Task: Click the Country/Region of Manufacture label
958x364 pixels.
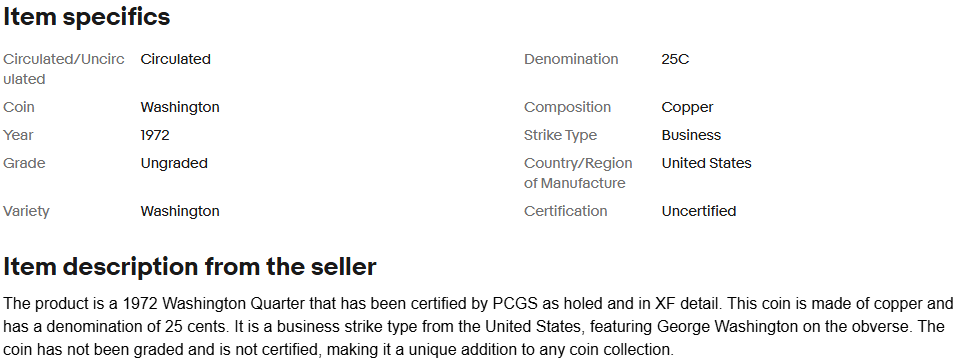Action: [x=578, y=173]
